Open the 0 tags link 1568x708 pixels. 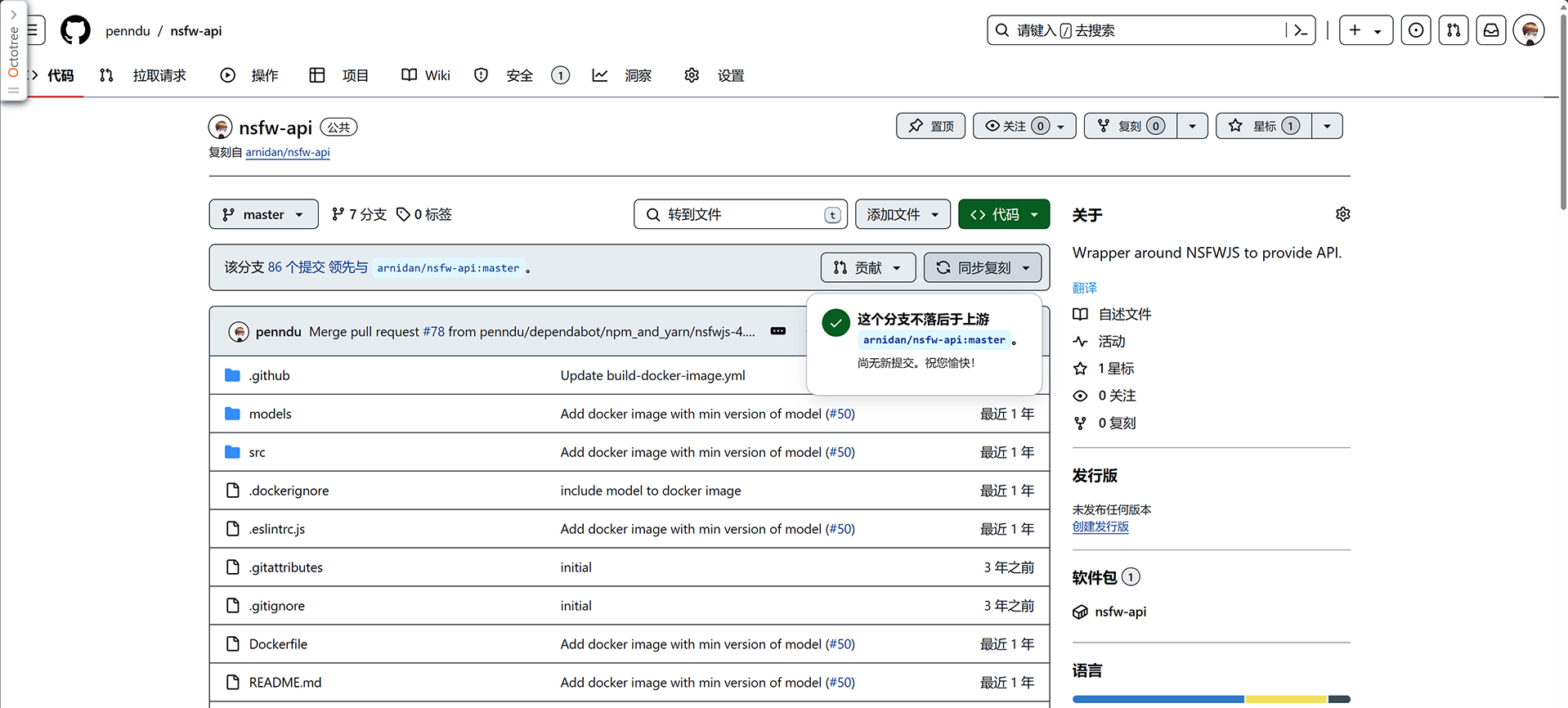424,214
